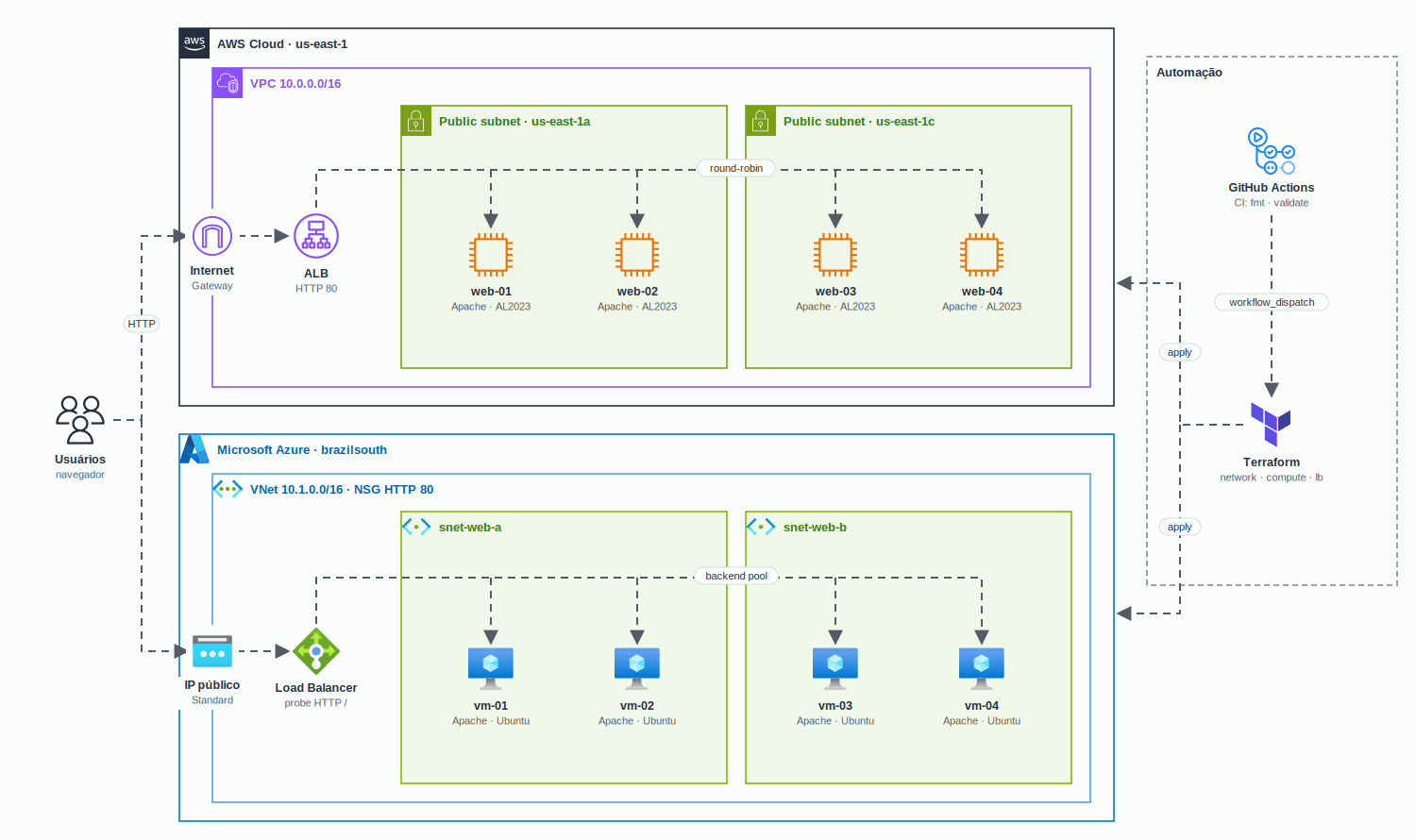The image size is (1416, 840).
Task: Click the Microsoft Azure logo icon
Action: pyautogui.click(x=194, y=449)
